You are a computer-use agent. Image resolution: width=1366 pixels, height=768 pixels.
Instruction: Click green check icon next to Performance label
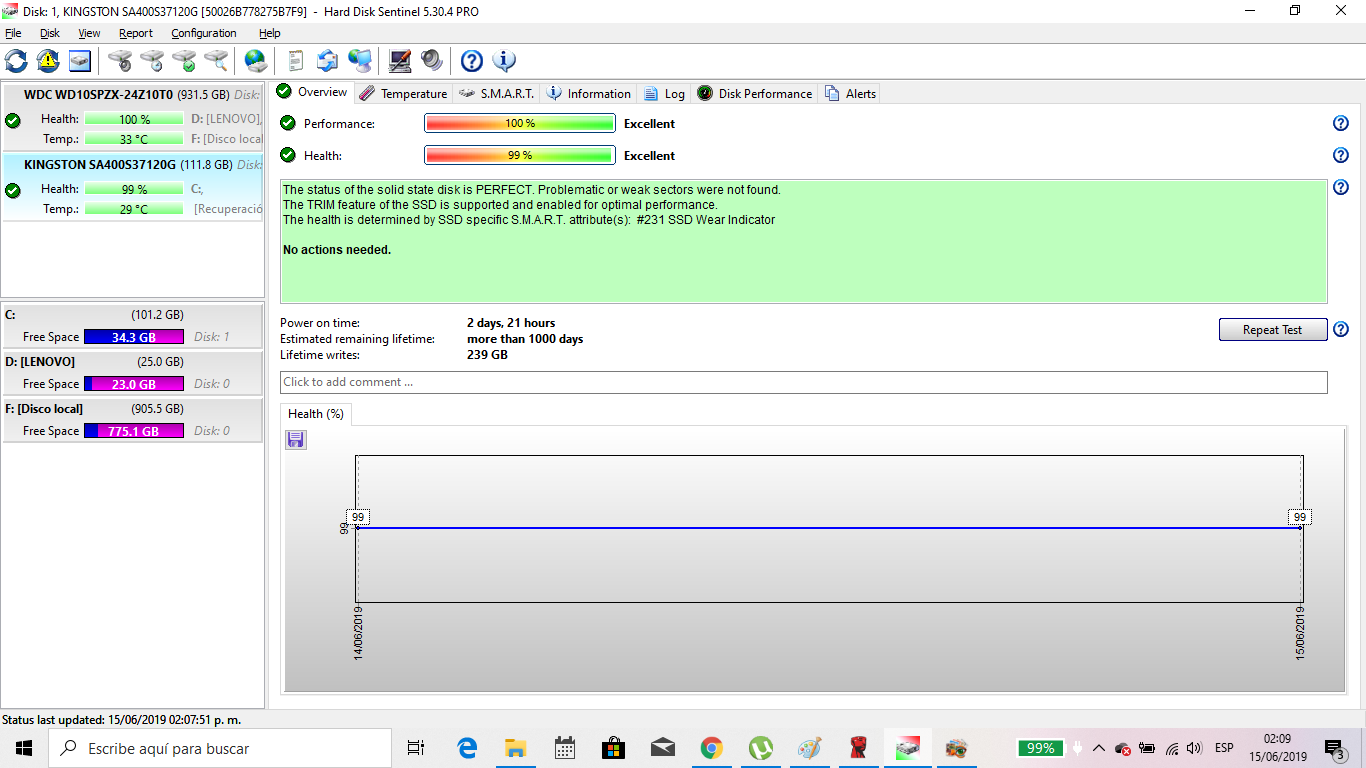[288, 123]
